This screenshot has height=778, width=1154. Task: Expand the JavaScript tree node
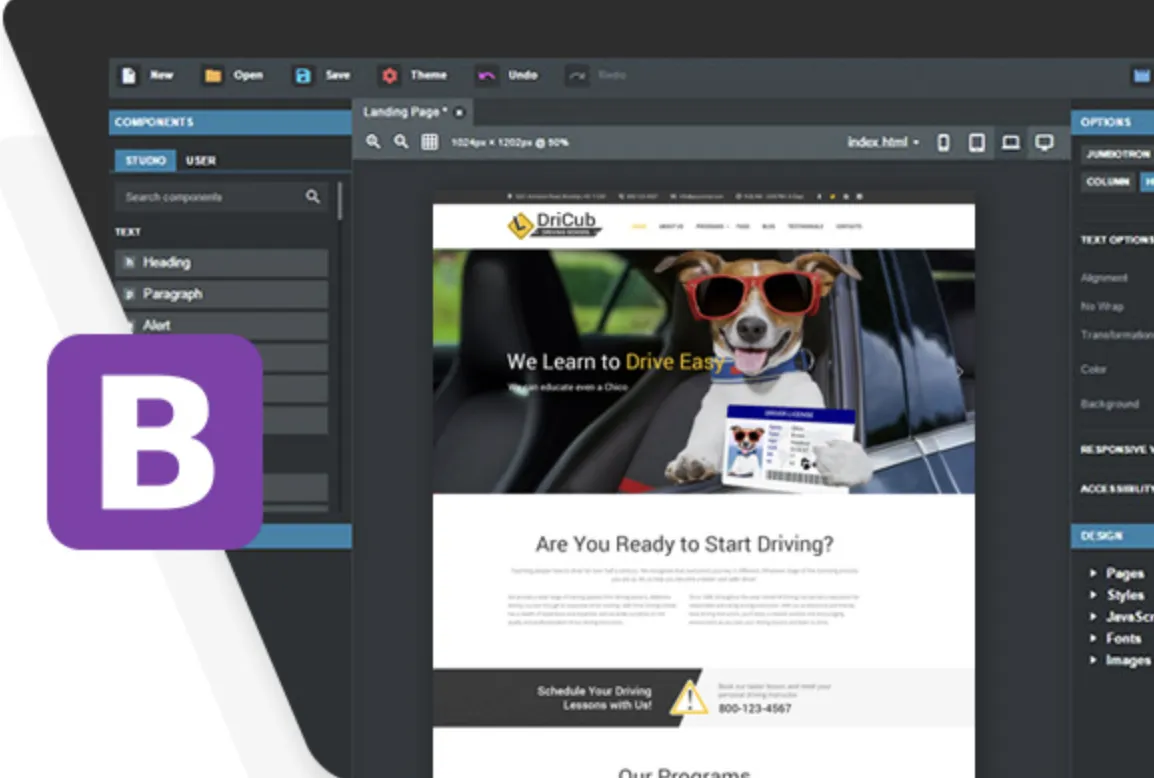[x=1093, y=617]
